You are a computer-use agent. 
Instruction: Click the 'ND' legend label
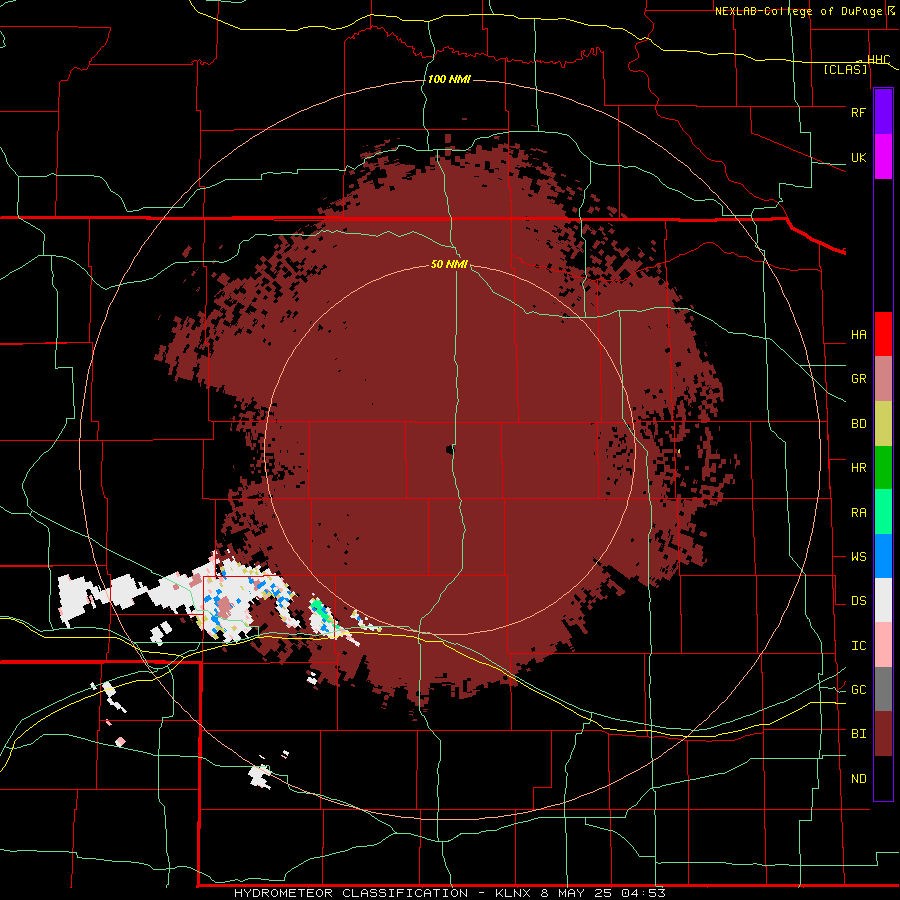(858, 779)
